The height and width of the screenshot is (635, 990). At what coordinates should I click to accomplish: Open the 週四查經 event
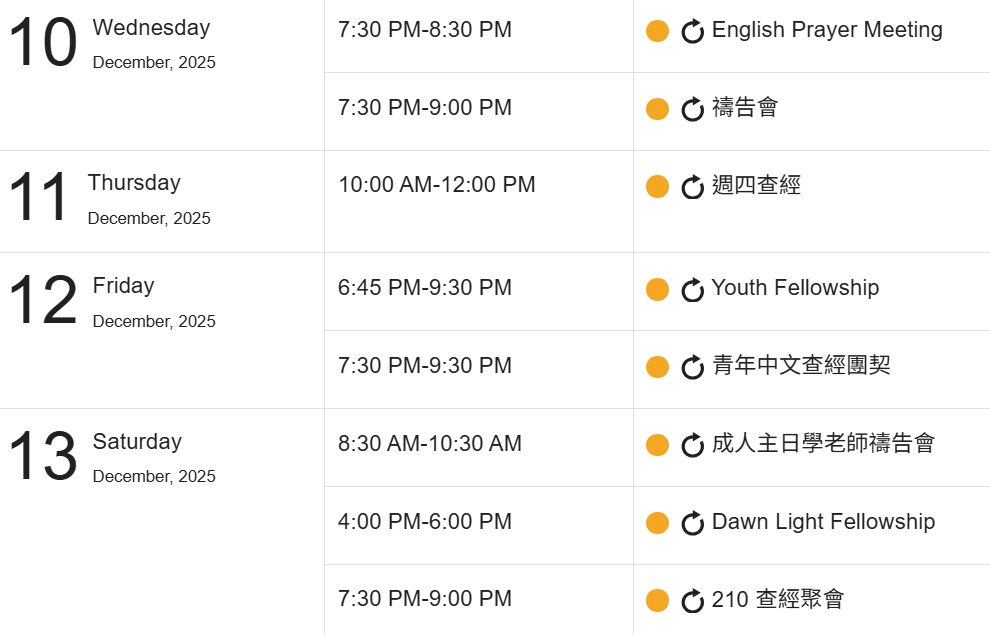click(756, 185)
